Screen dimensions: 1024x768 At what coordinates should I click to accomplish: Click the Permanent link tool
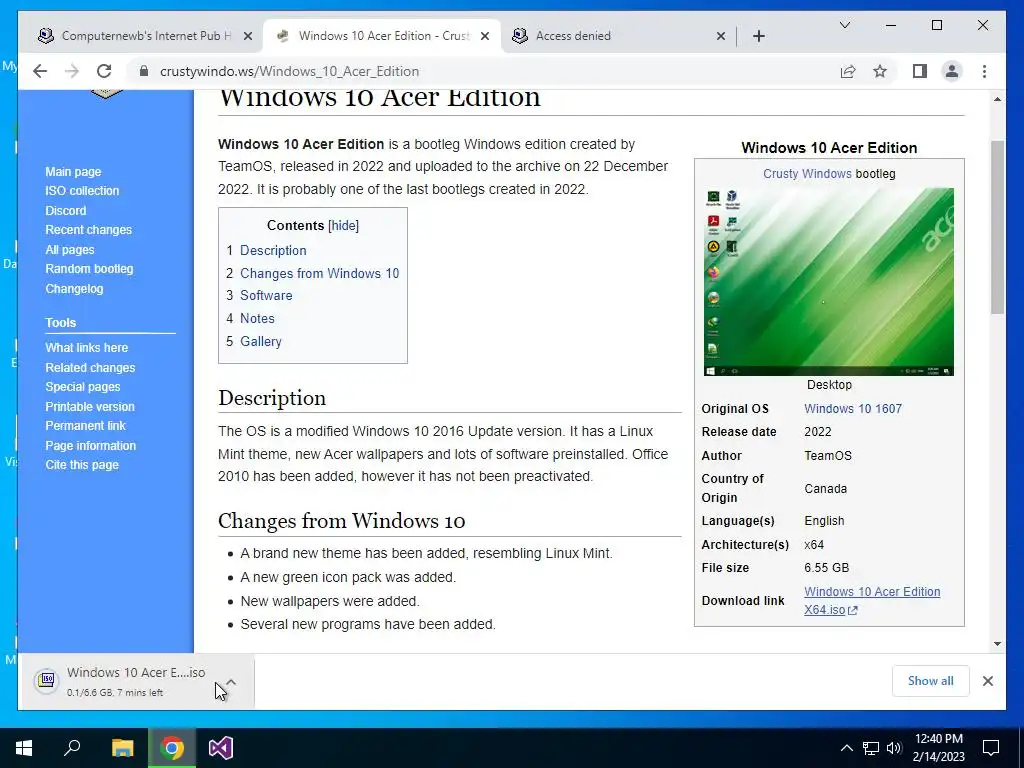tap(85, 425)
